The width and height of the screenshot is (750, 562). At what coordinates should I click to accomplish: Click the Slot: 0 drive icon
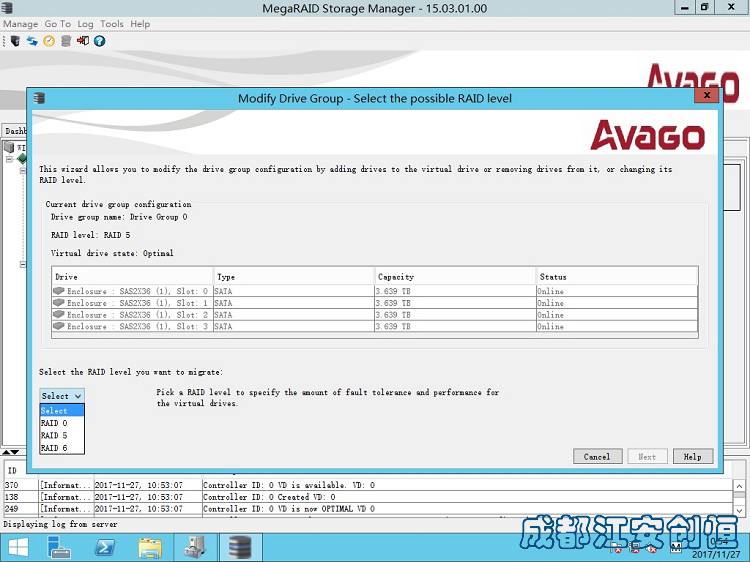click(59, 290)
